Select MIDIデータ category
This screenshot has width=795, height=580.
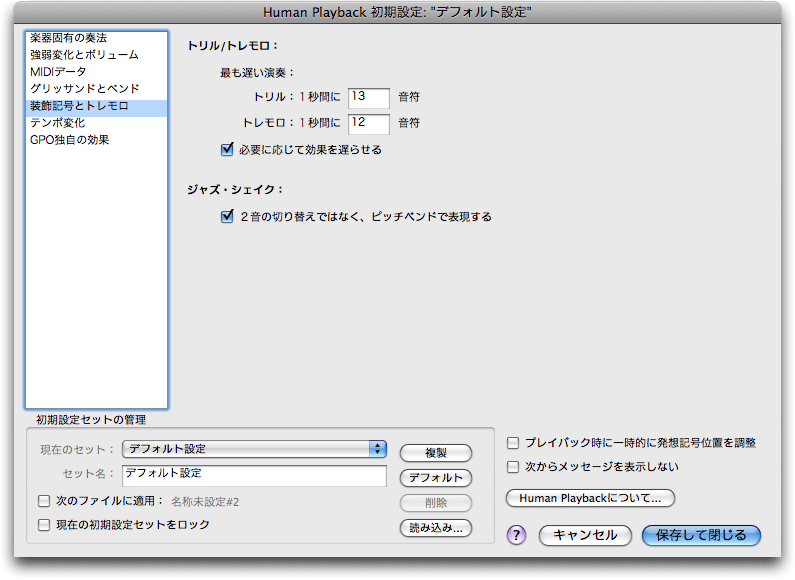(96, 72)
